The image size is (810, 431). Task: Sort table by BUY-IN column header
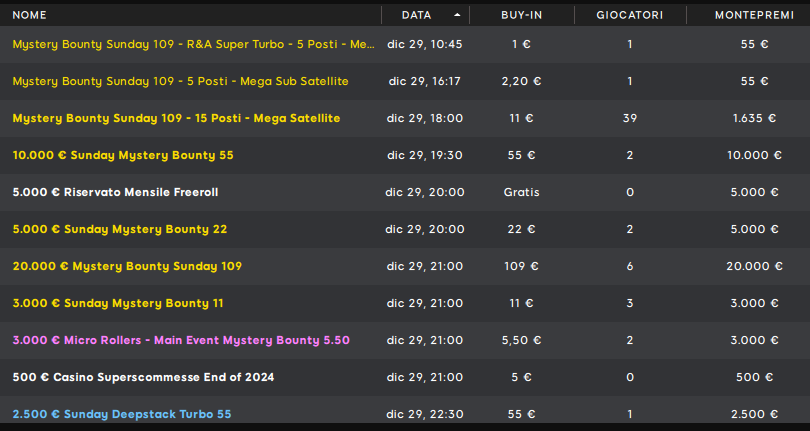[x=520, y=15]
